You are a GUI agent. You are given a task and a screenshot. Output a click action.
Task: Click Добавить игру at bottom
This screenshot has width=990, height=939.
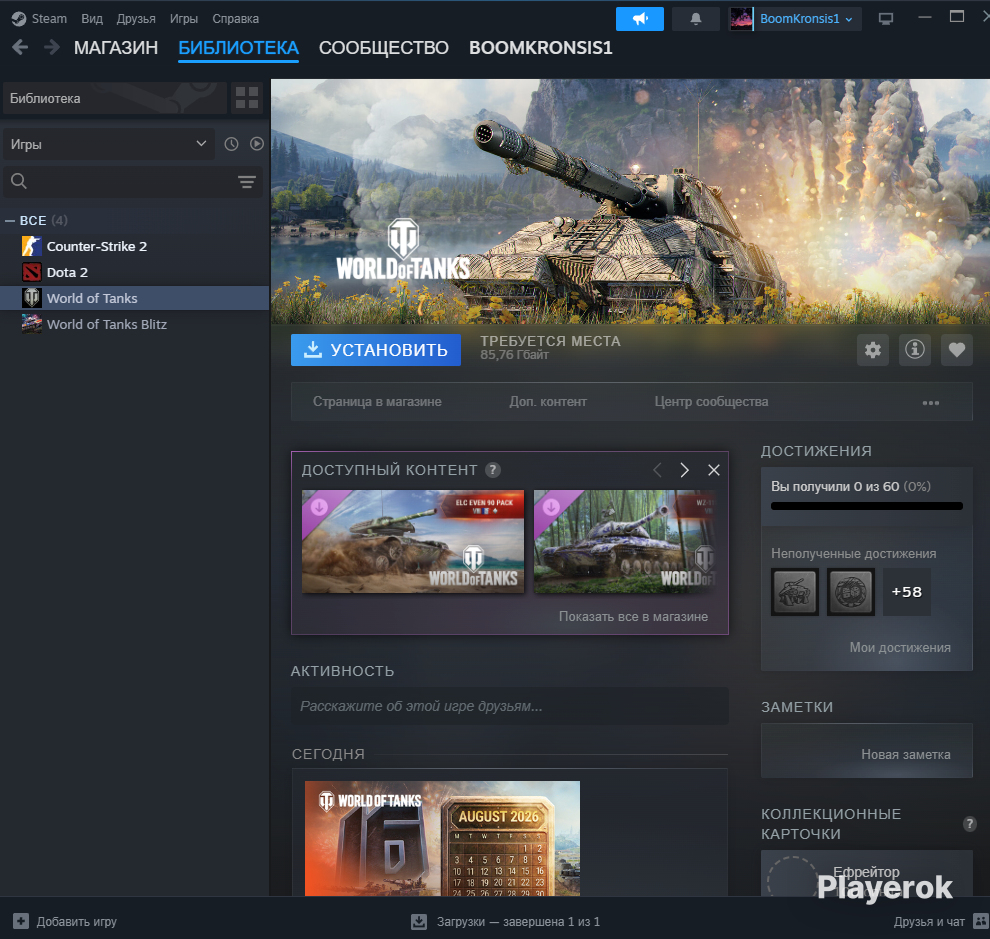(76, 921)
